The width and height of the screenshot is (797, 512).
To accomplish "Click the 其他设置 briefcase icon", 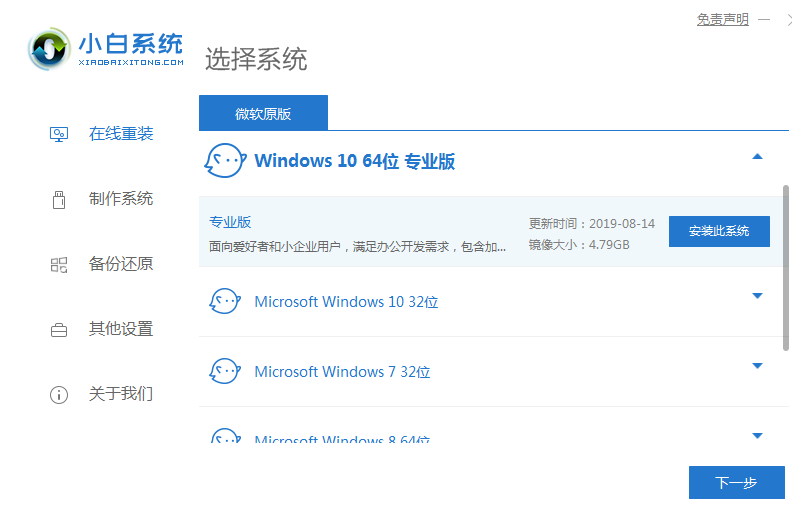I will (59, 329).
